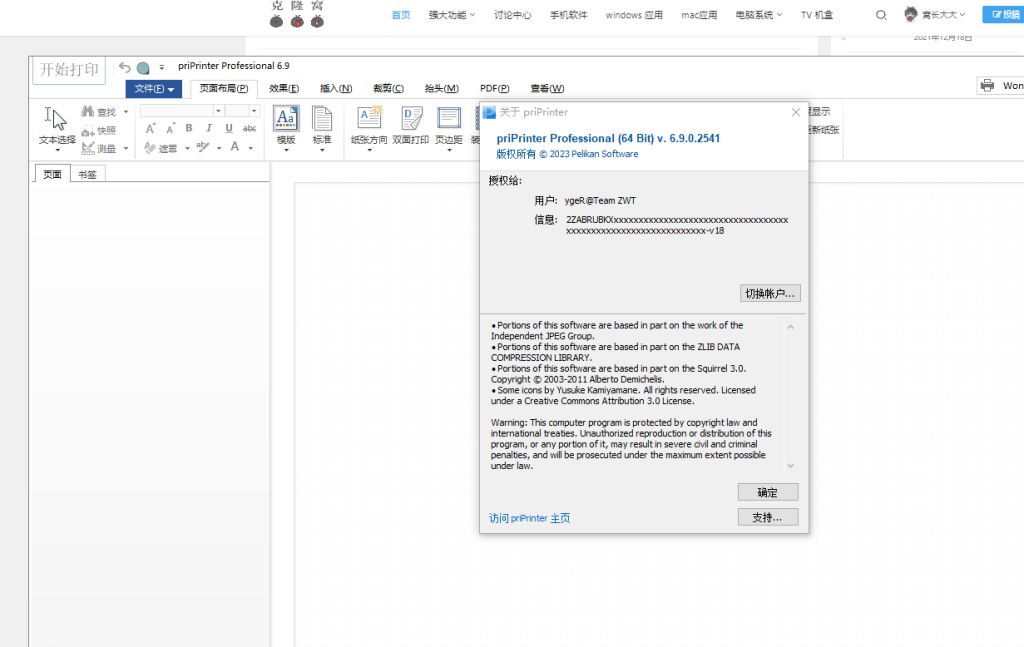
Task: Toggle underline U formatting
Action: 229,128
